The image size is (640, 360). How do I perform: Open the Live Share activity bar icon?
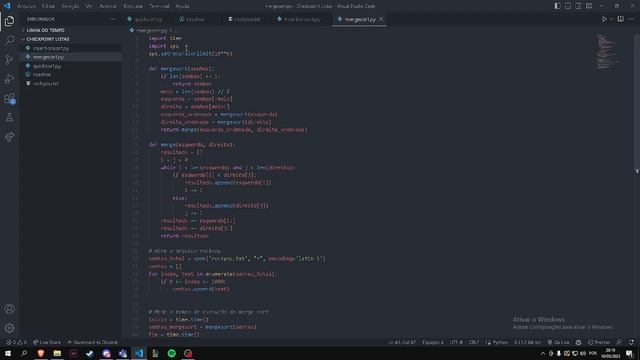click(9, 137)
